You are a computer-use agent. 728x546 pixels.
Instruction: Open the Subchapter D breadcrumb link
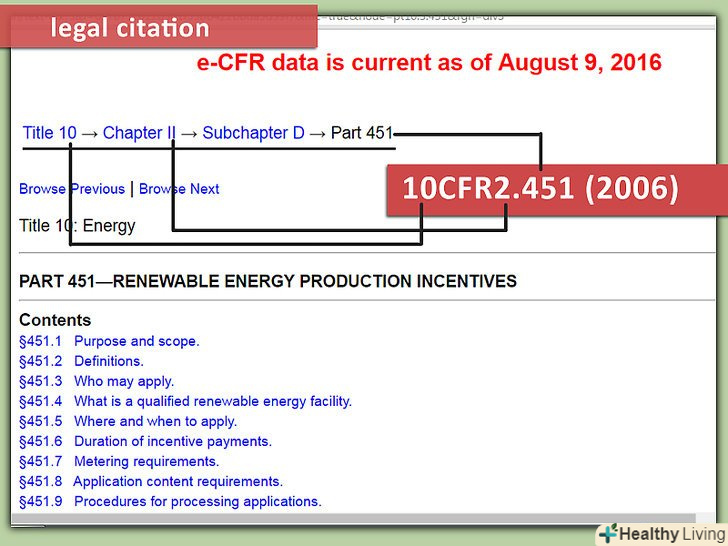pos(253,133)
